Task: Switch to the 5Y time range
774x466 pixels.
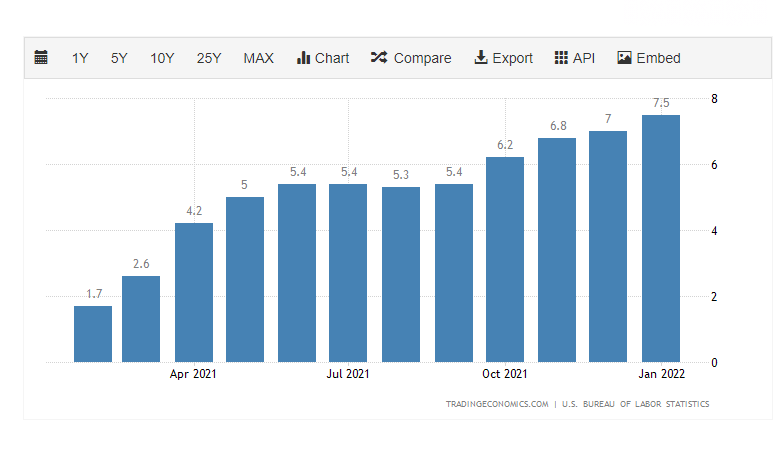Action: (119, 58)
